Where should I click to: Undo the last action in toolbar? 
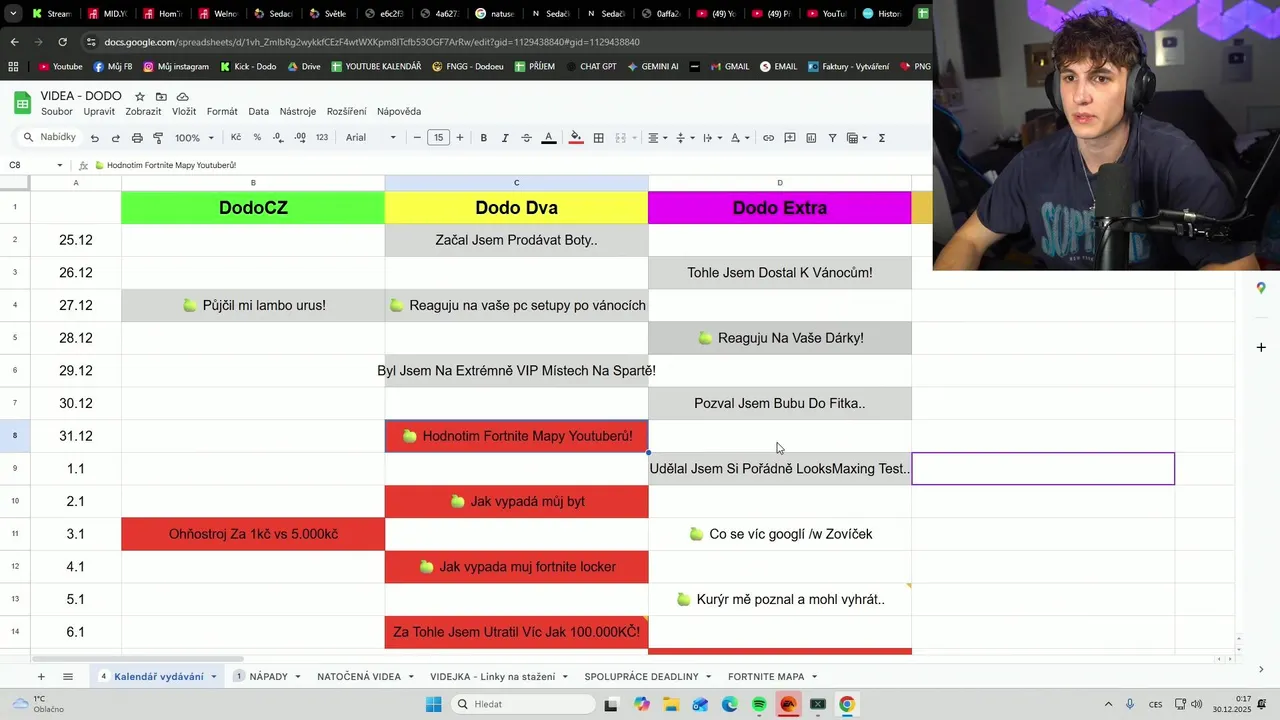pyautogui.click(x=94, y=138)
